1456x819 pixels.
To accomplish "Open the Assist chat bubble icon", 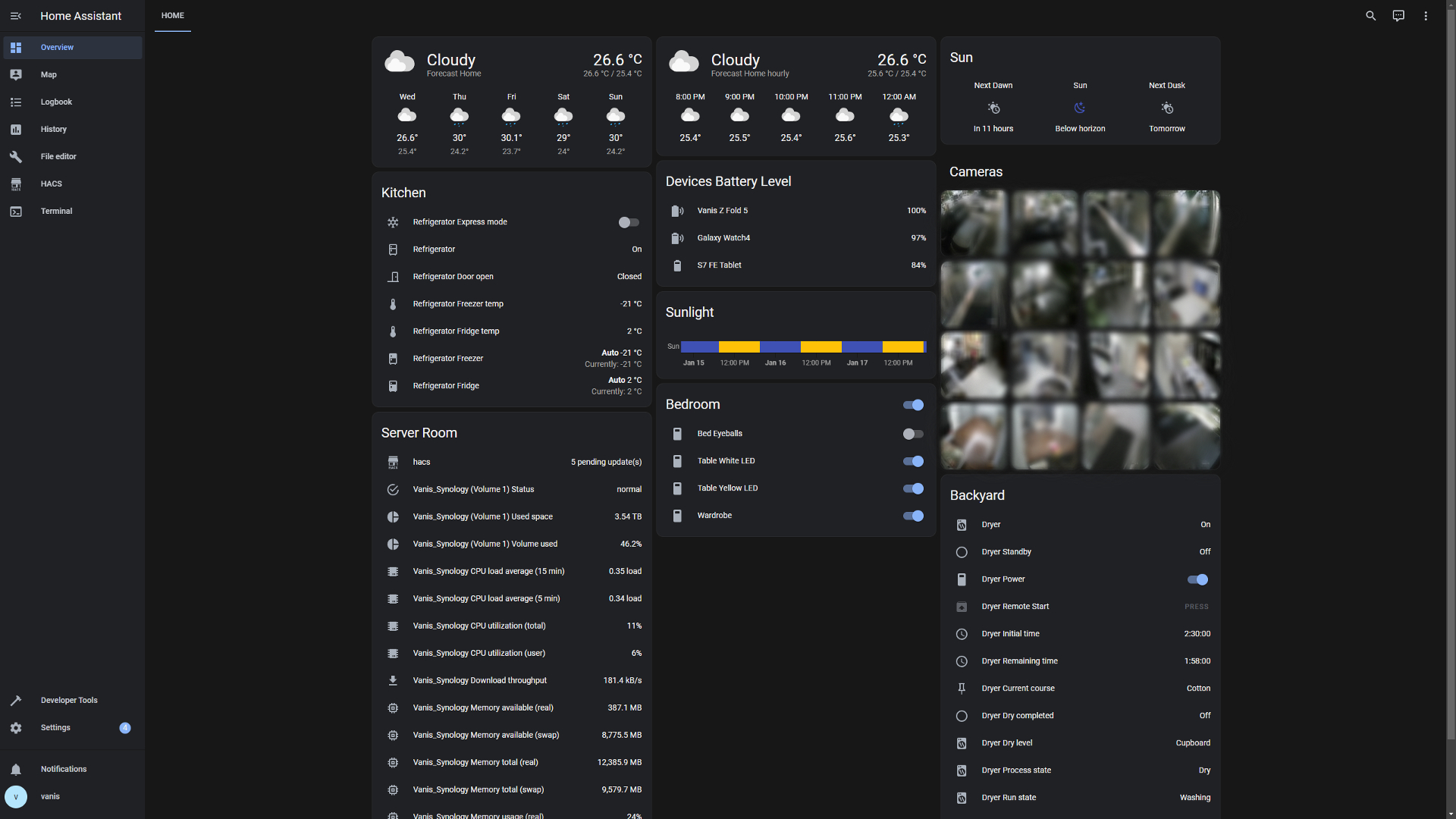I will point(1398,16).
